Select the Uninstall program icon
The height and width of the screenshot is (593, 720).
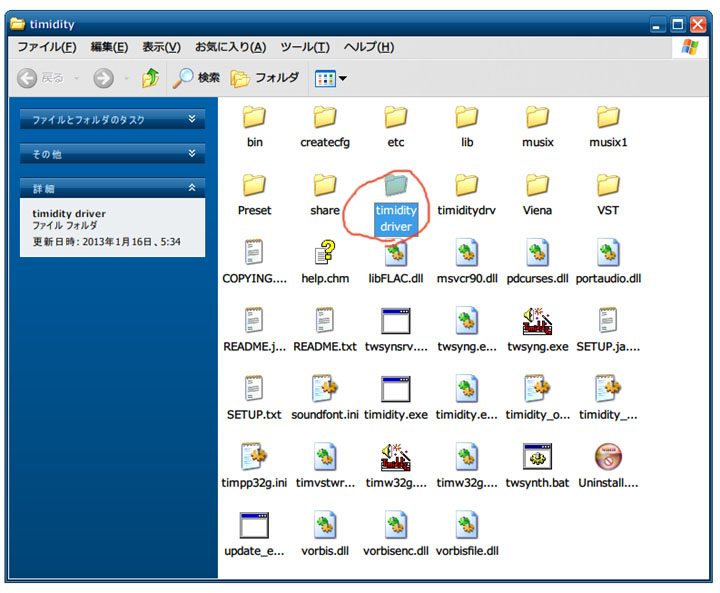(608, 457)
